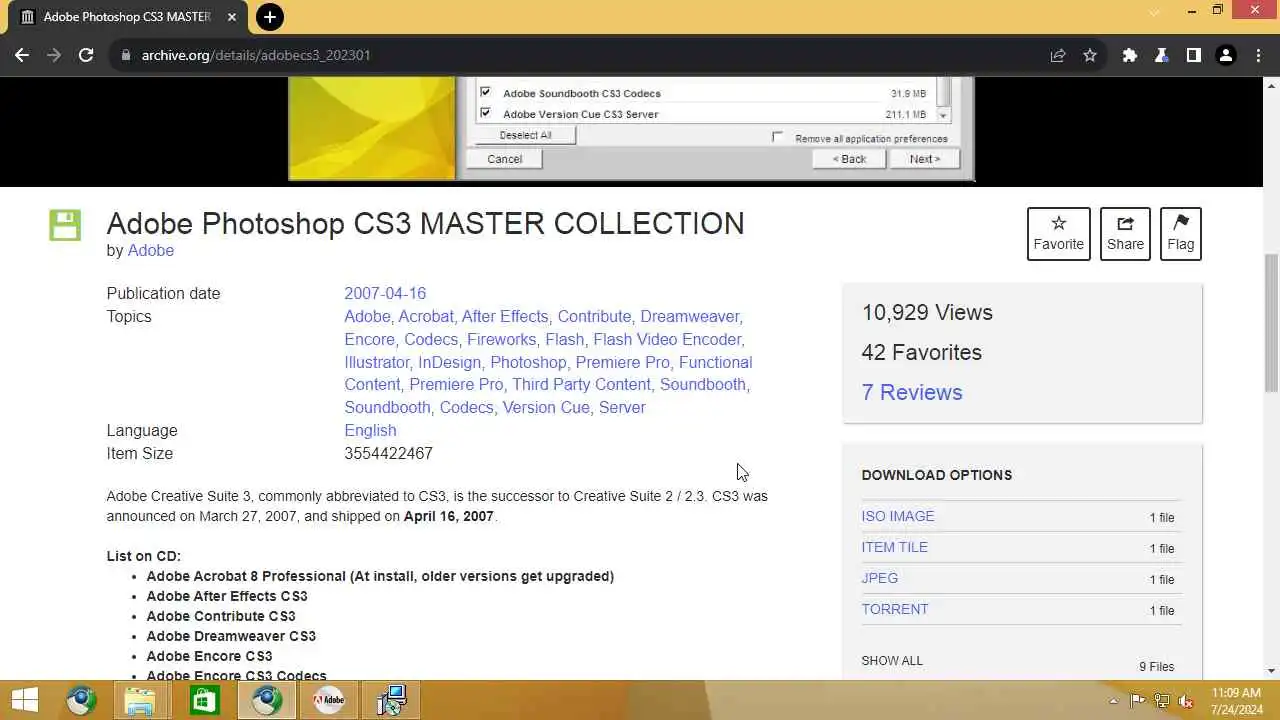
Task: Click the share page icon in address bar
Action: coord(1058,55)
